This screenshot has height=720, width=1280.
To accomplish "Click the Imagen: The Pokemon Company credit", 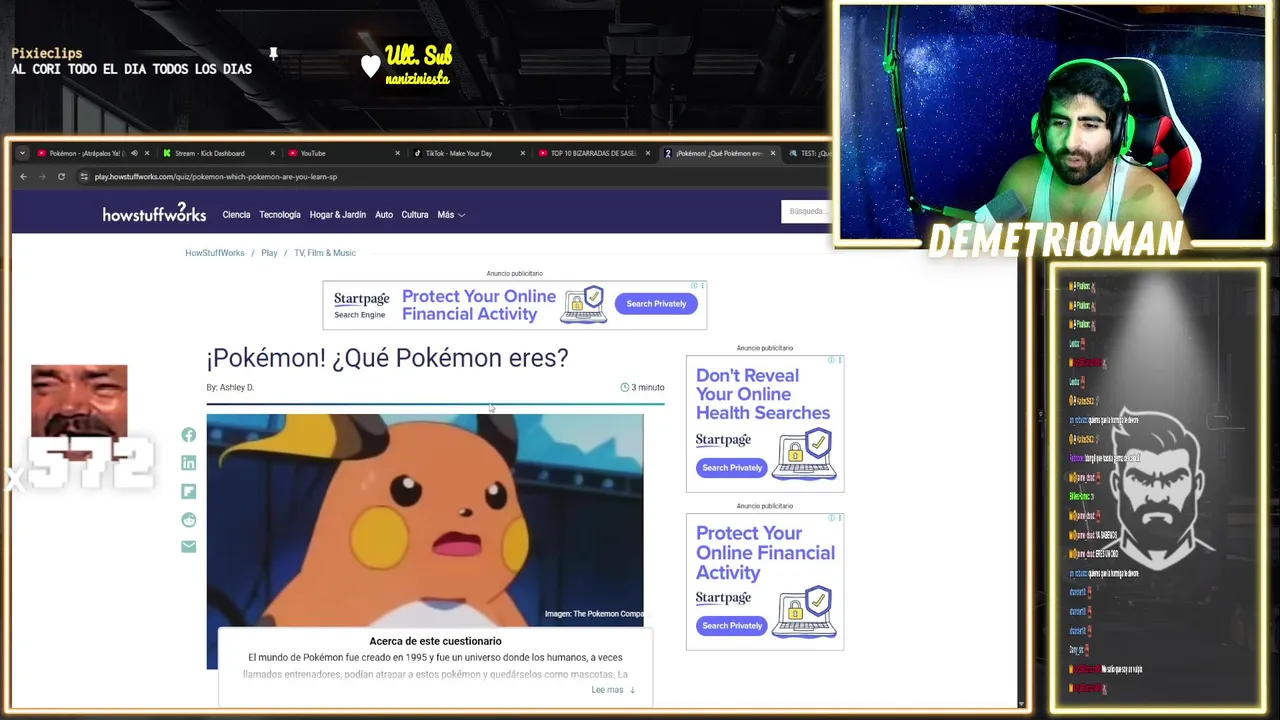I will [x=594, y=614].
